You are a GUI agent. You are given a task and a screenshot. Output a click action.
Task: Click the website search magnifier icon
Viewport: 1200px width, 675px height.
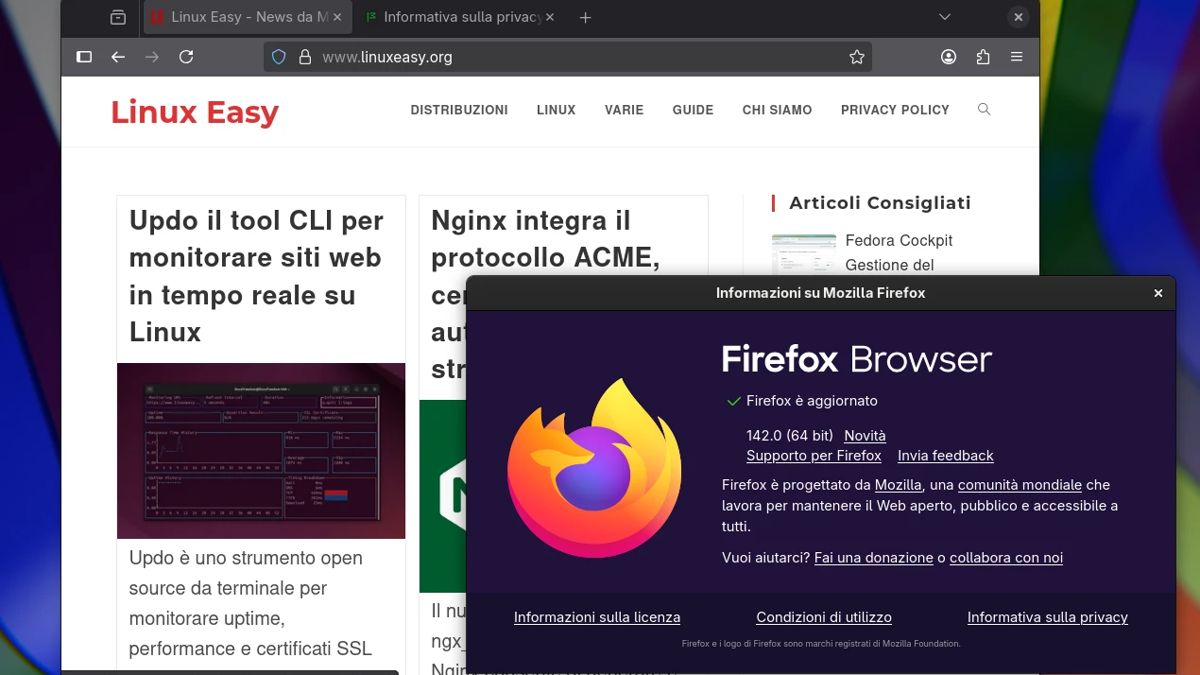984,109
